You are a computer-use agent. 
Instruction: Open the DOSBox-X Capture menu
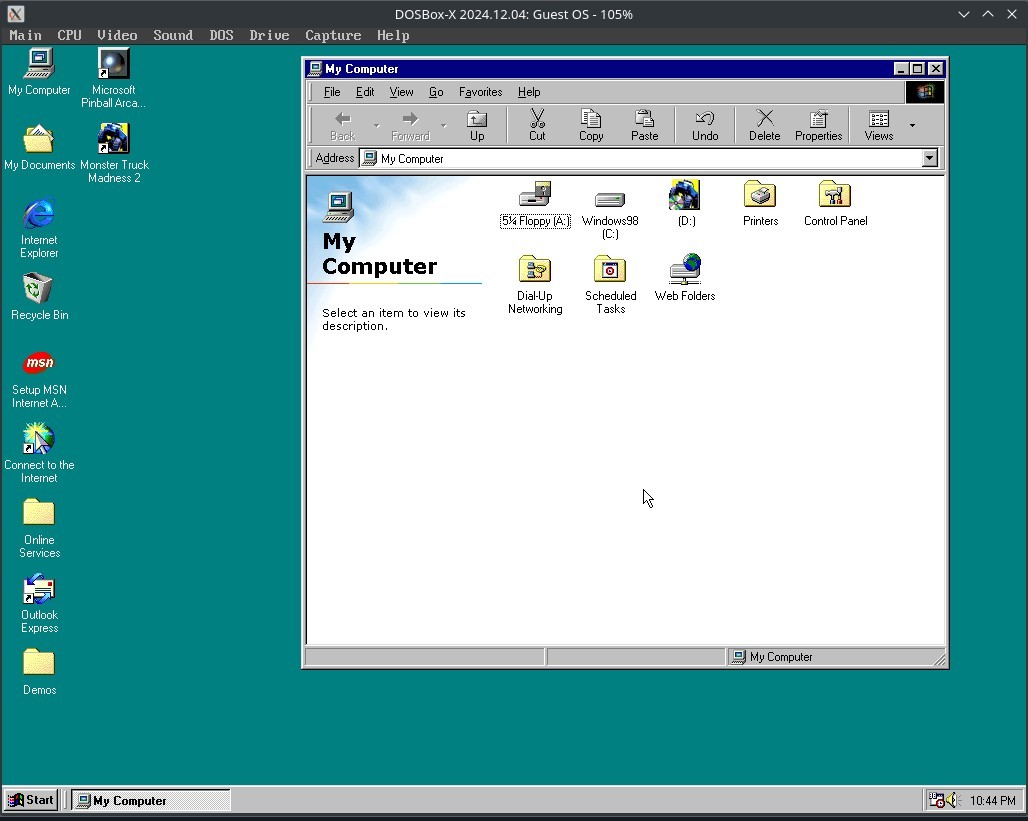[x=333, y=35]
